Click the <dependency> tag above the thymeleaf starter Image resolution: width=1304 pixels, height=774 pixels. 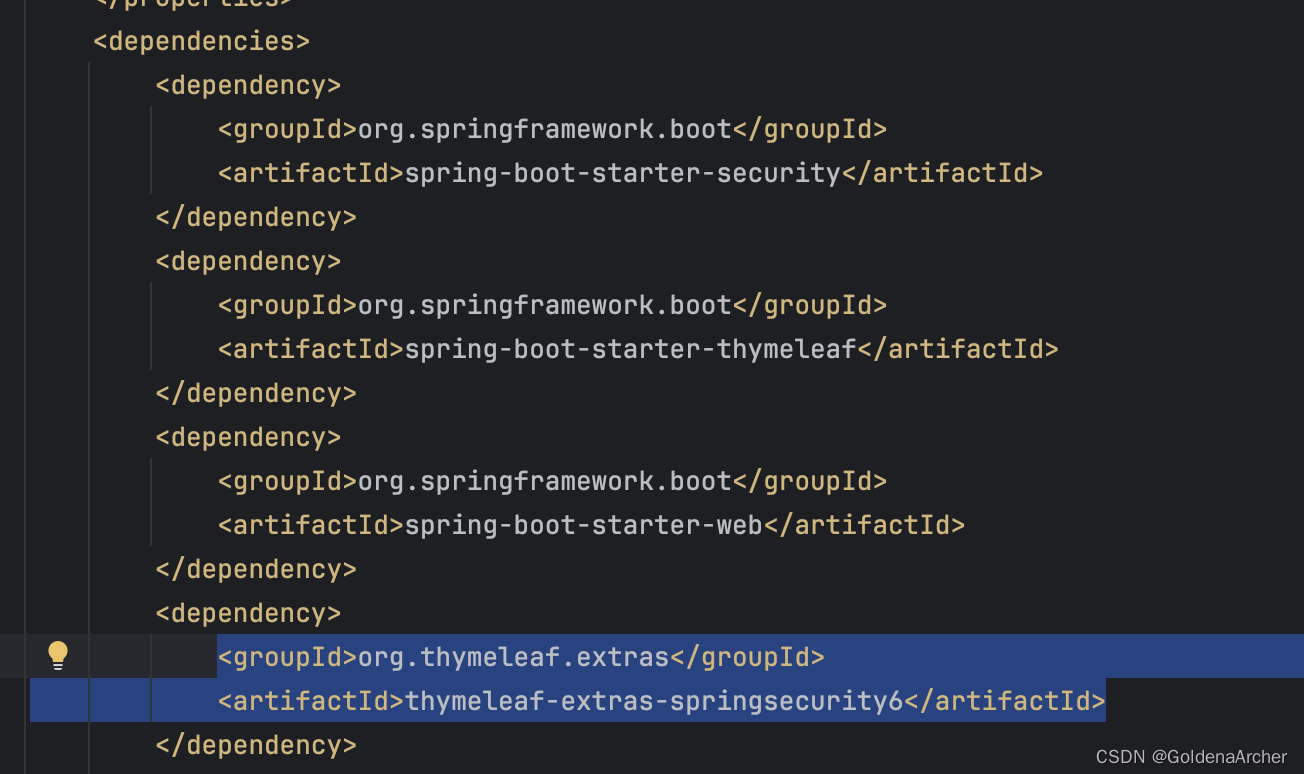[248, 262]
